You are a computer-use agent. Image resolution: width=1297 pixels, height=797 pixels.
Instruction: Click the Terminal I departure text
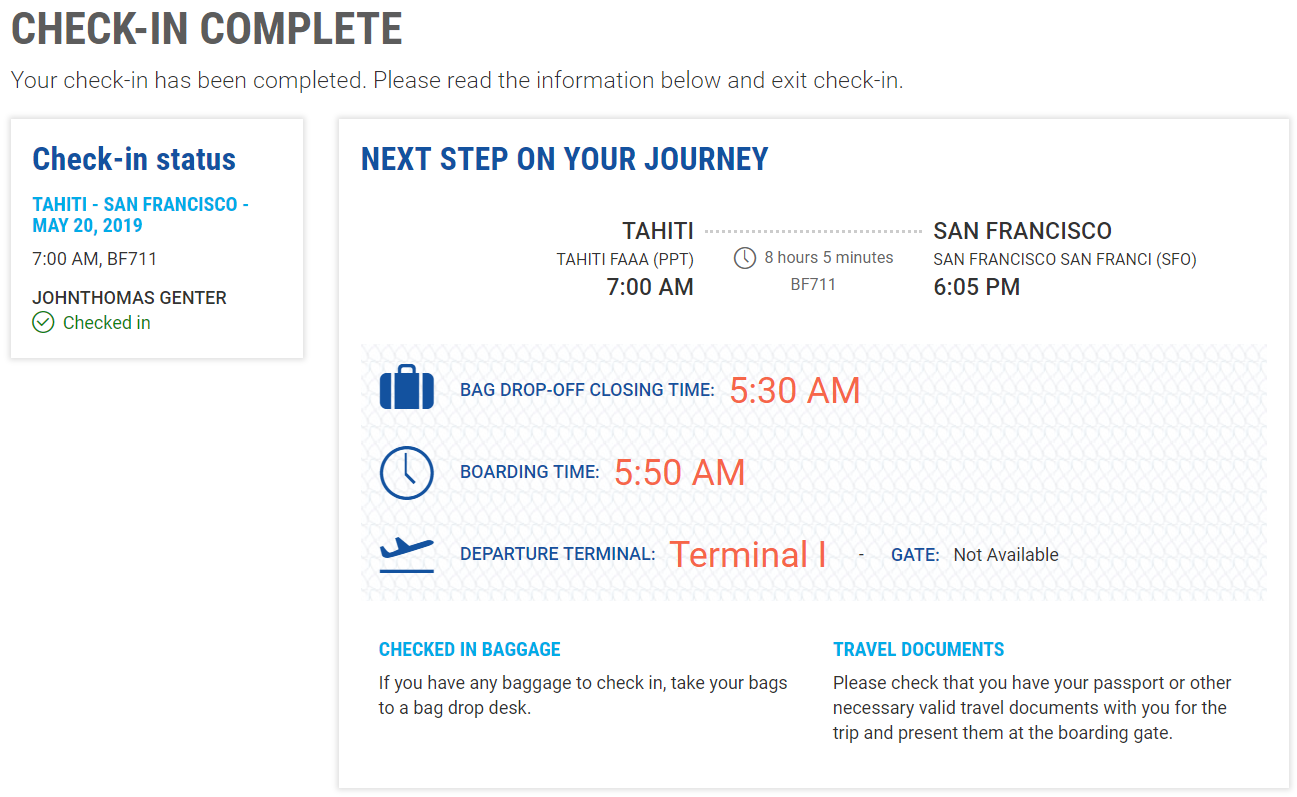coord(747,554)
